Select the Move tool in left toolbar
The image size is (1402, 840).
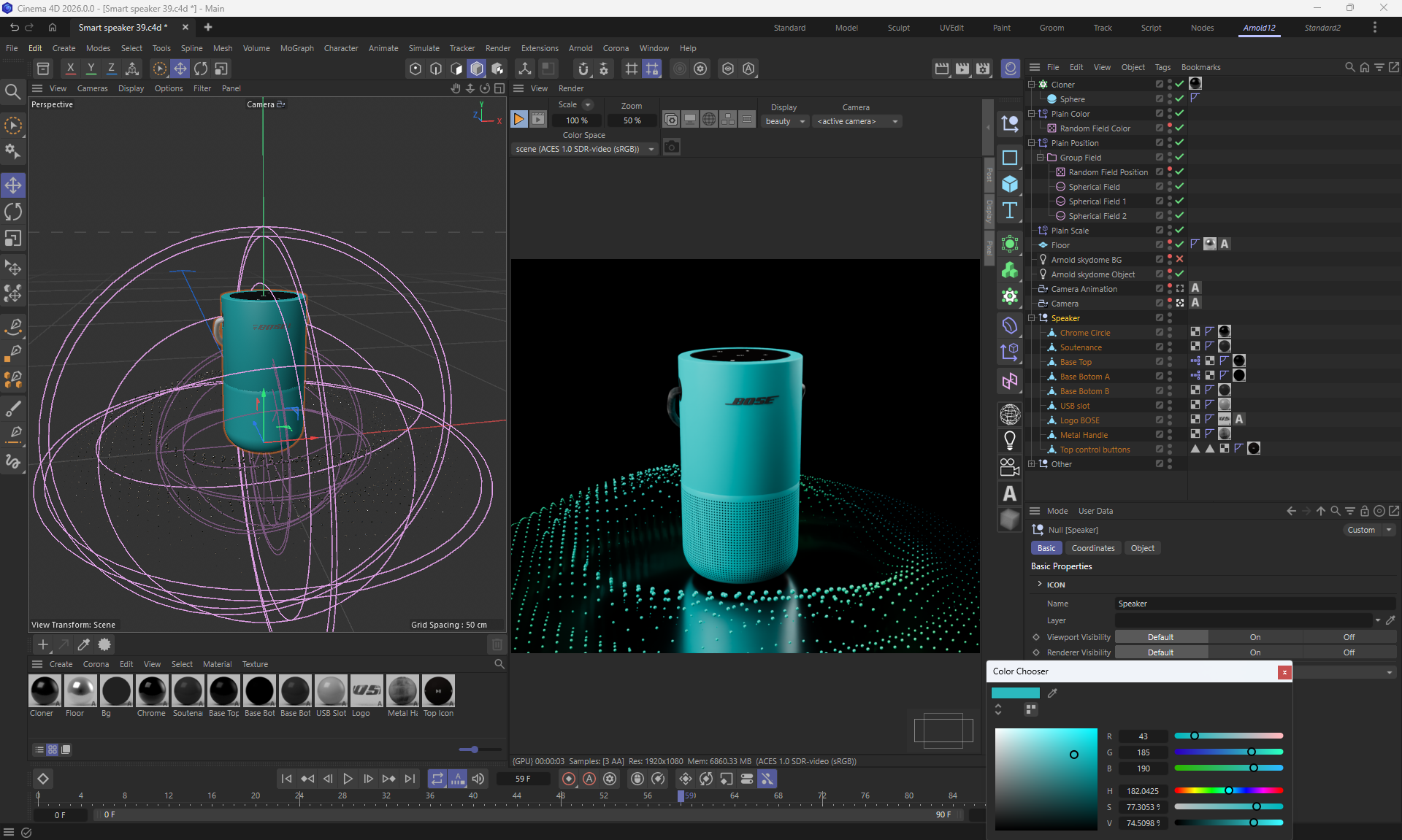click(x=13, y=185)
